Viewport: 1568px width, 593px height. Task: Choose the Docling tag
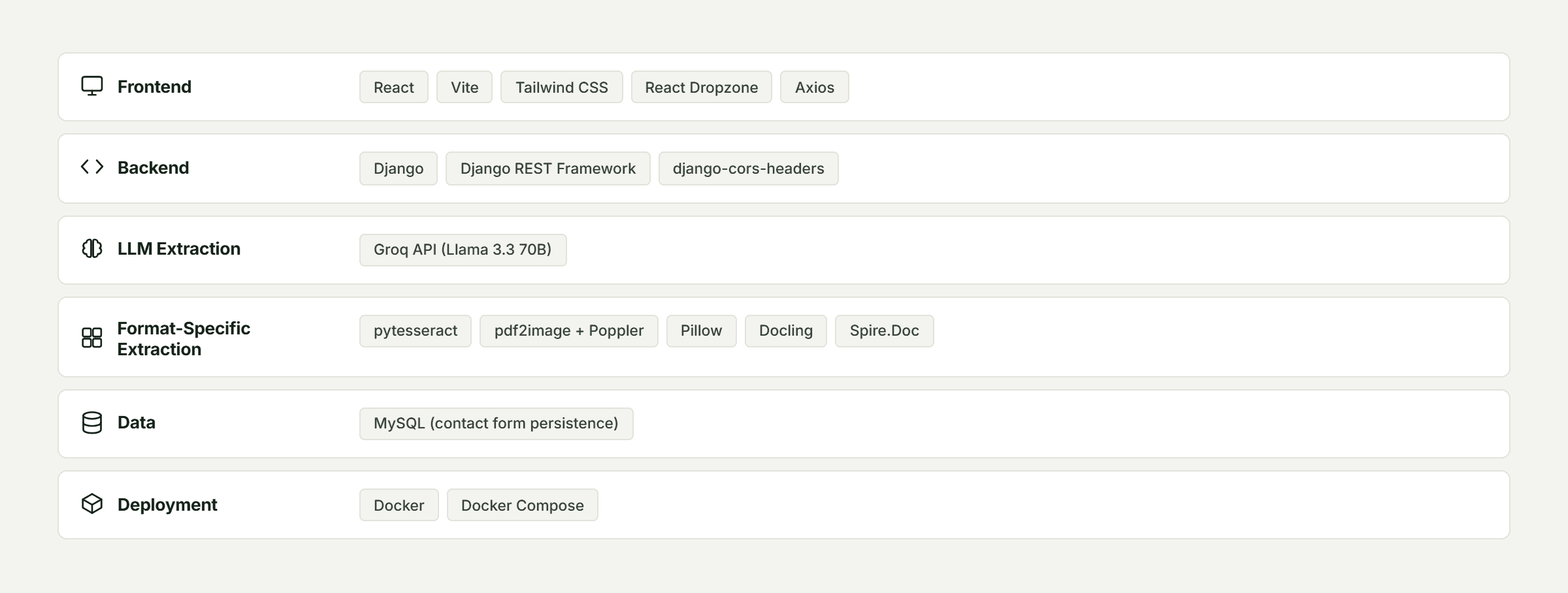(786, 331)
